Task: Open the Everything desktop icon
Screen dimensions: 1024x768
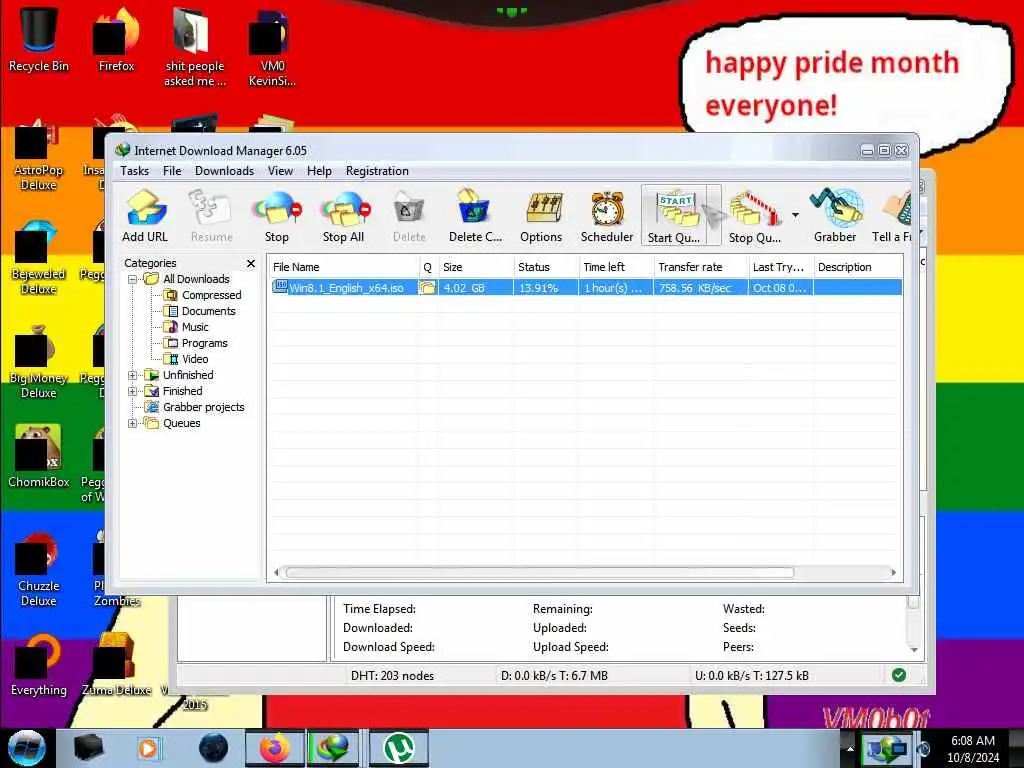Action: click(x=39, y=665)
